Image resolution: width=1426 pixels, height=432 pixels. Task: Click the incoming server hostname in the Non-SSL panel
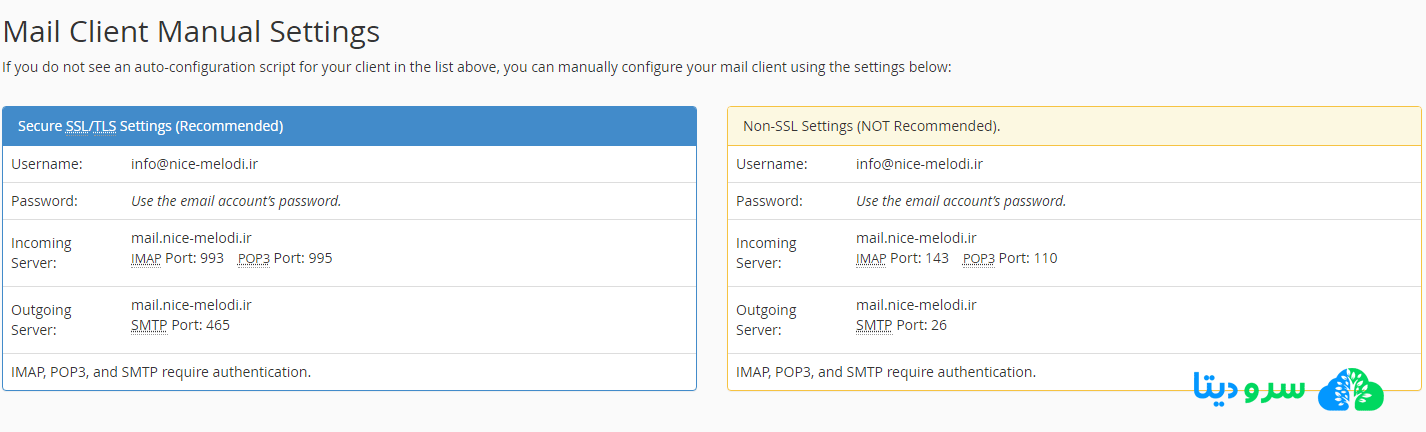(x=916, y=238)
